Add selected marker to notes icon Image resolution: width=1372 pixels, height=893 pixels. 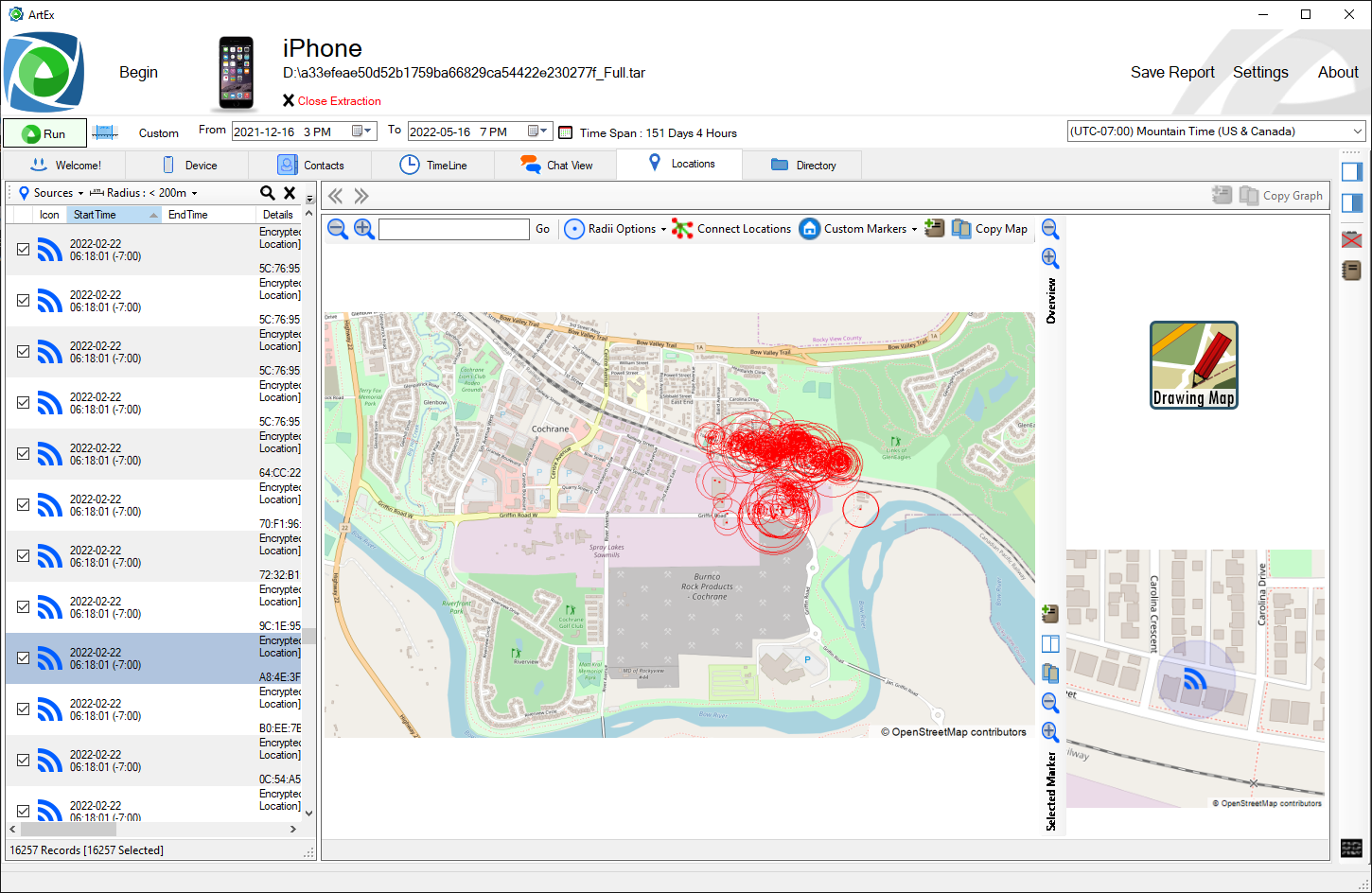coord(1050,615)
